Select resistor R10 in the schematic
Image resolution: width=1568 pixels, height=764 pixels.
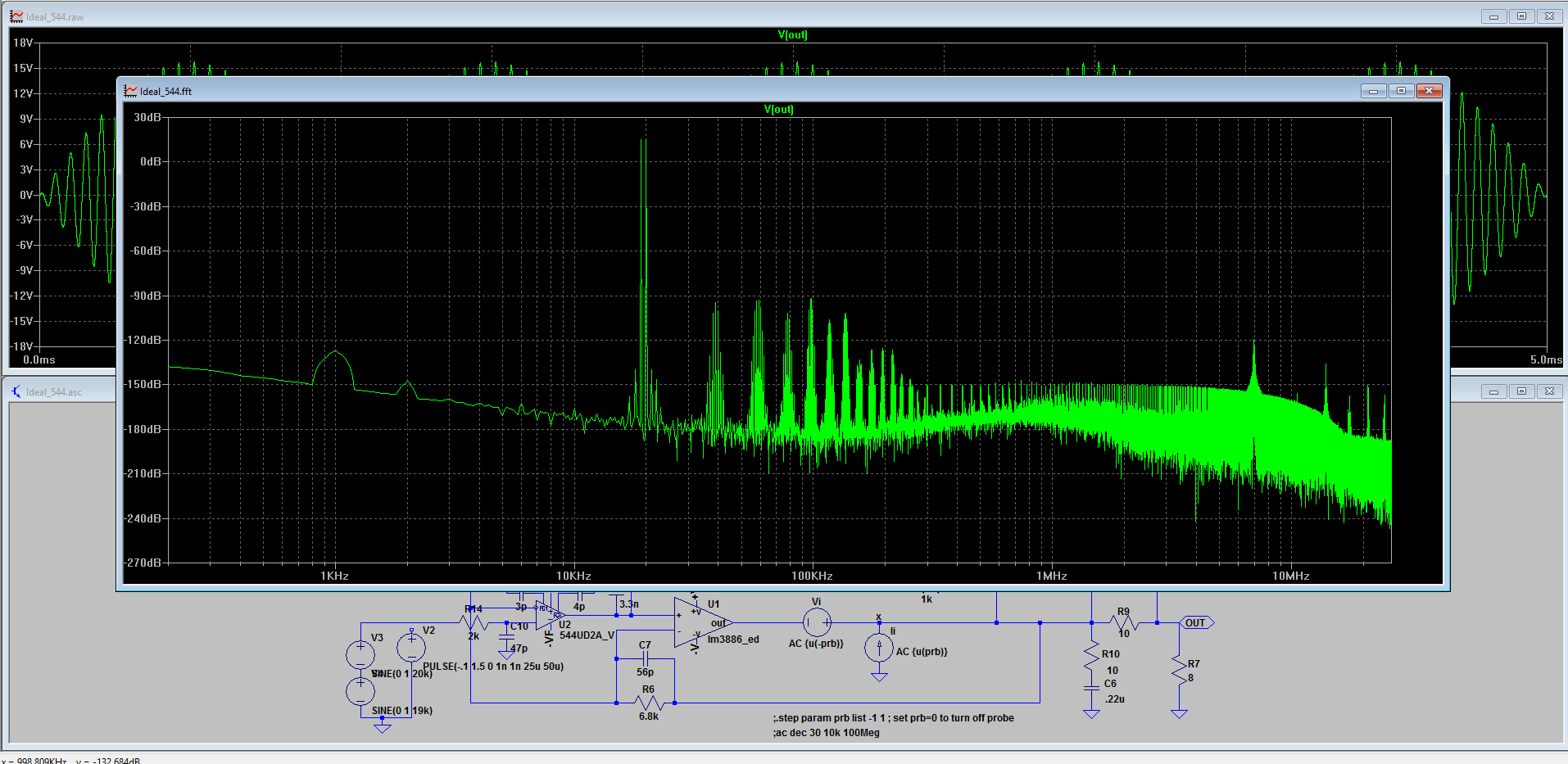click(1091, 656)
